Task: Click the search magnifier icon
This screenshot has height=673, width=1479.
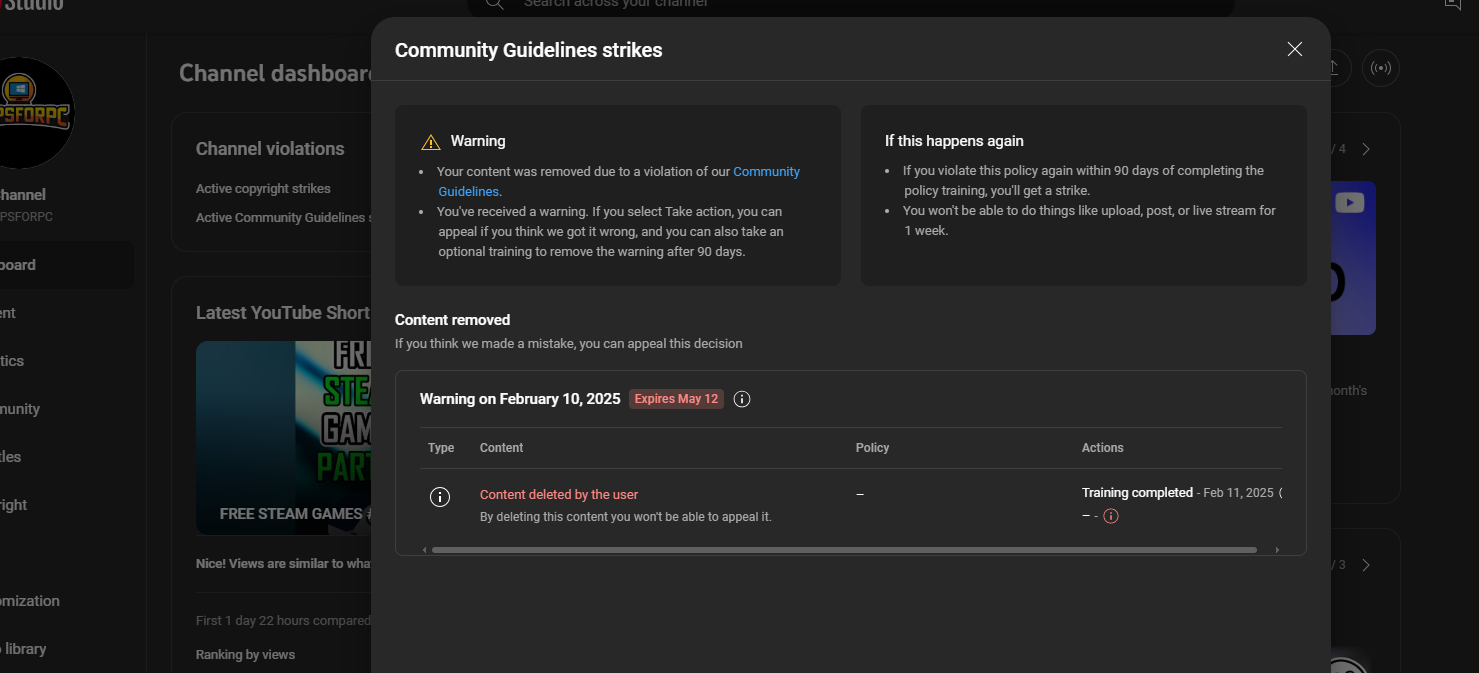Action: tap(494, 4)
